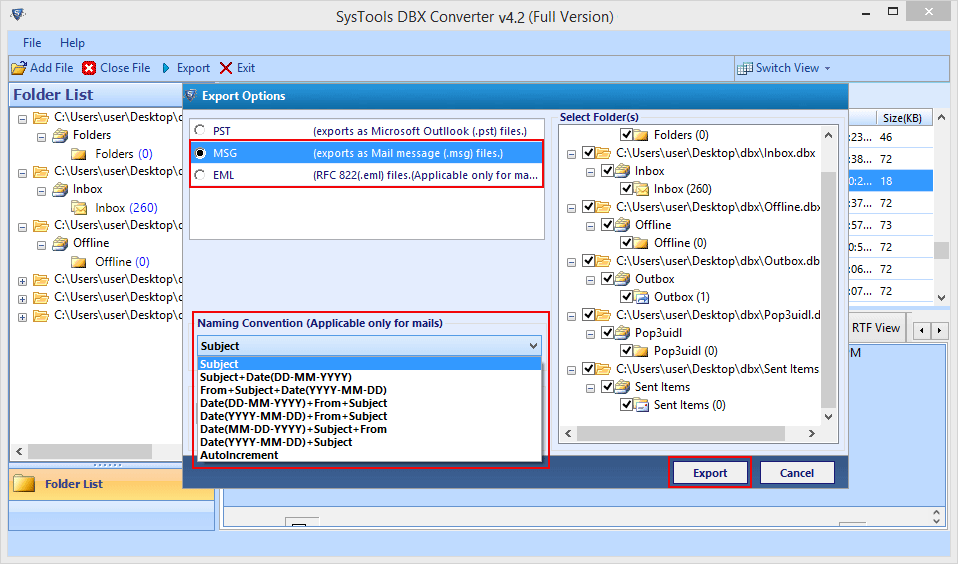This screenshot has height=564, width=958.
Task: Click the Select Folder vertical scrollbar thumb
Action: 828,289
